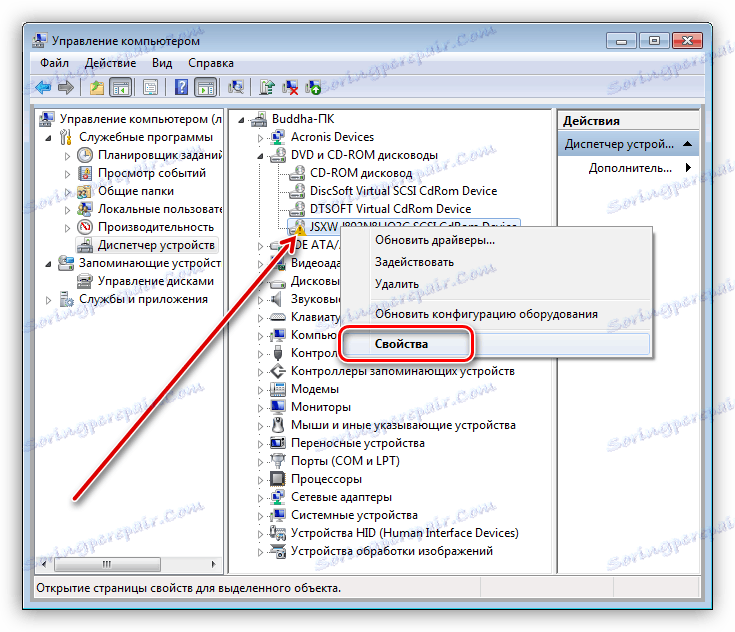Expand the Сетевые адаптеры category

[260, 498]
